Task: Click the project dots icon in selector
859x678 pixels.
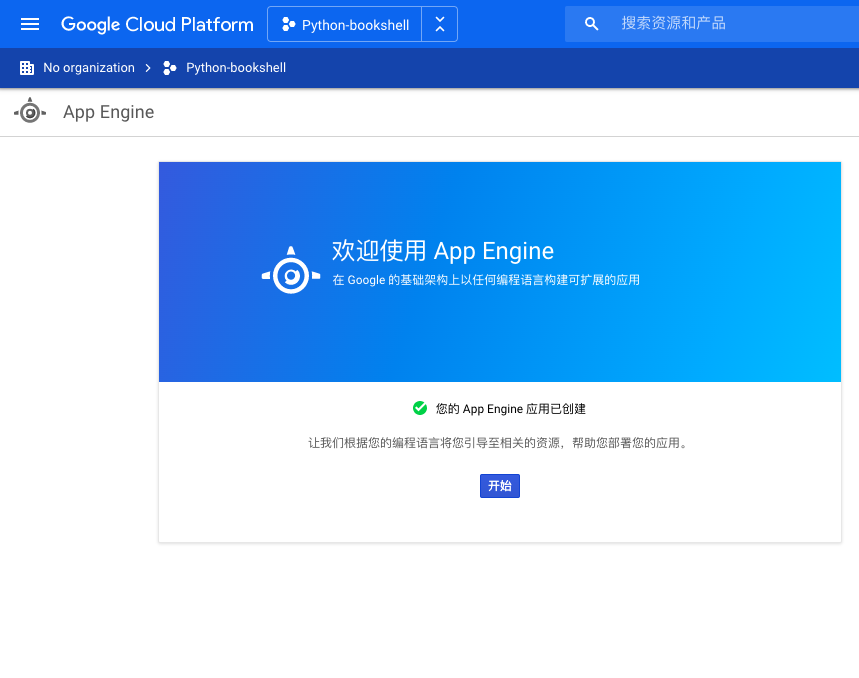Action: (x=288, y=25)
